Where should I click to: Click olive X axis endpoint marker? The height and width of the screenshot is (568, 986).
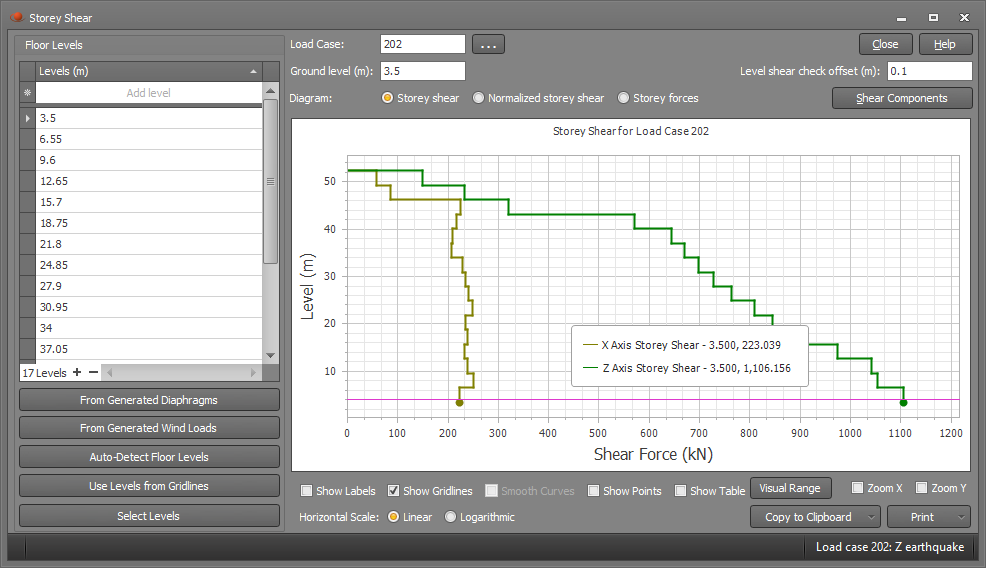(x=459, y=403)
